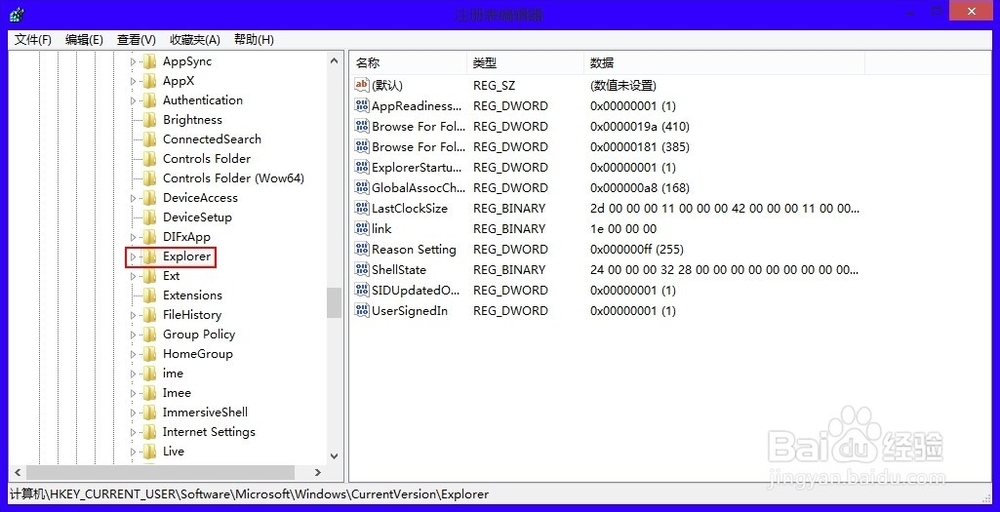Viewport: 1000px width, 512px height.
Task: Click the SIDUpdatedO value icon
Action: pyautogui.click(x=362, y=290)
